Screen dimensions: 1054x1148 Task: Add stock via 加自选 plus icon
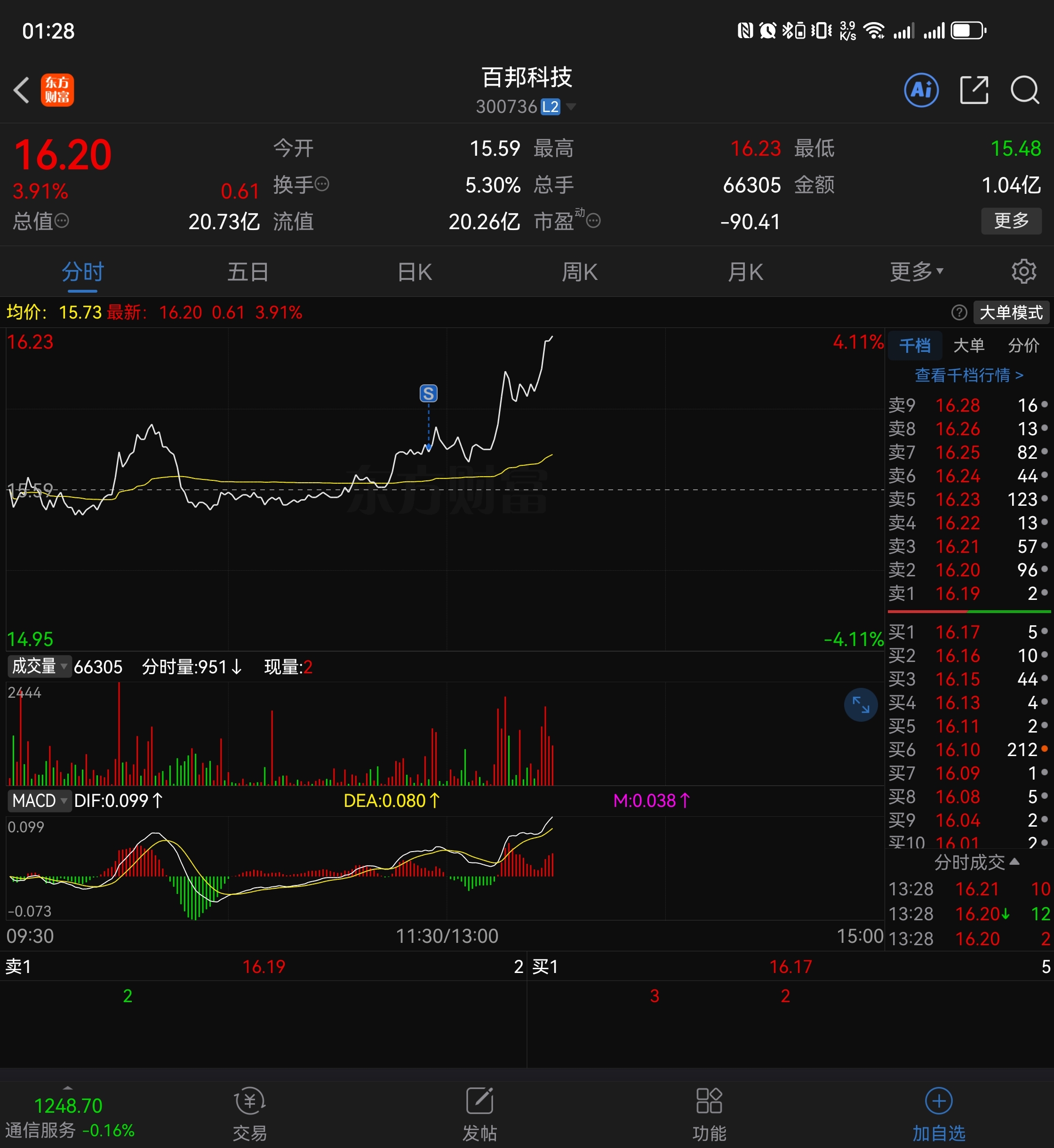(938, 1101)
